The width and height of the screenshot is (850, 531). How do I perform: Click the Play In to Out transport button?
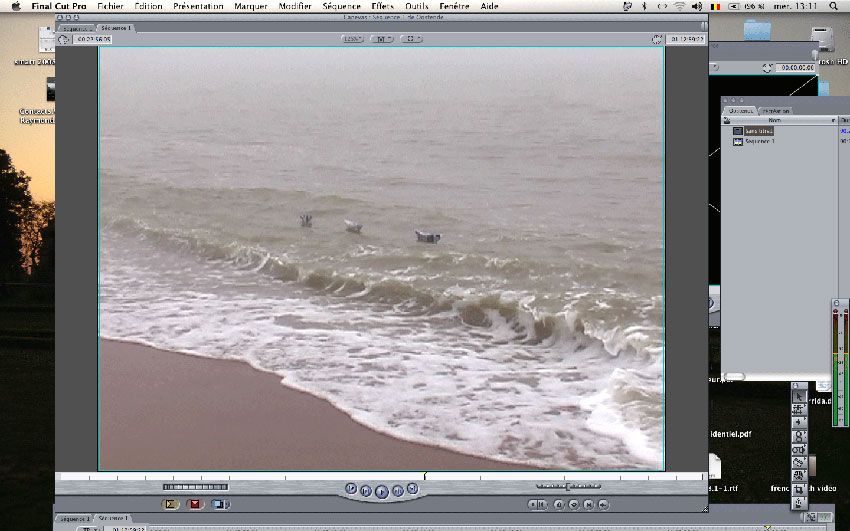(x=366, y=491)
